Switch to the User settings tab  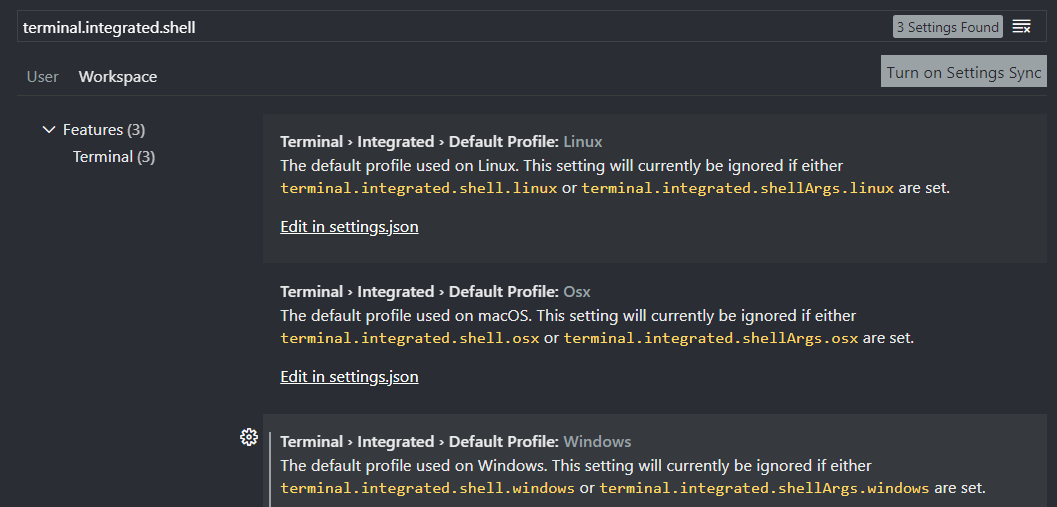[43, 76]
